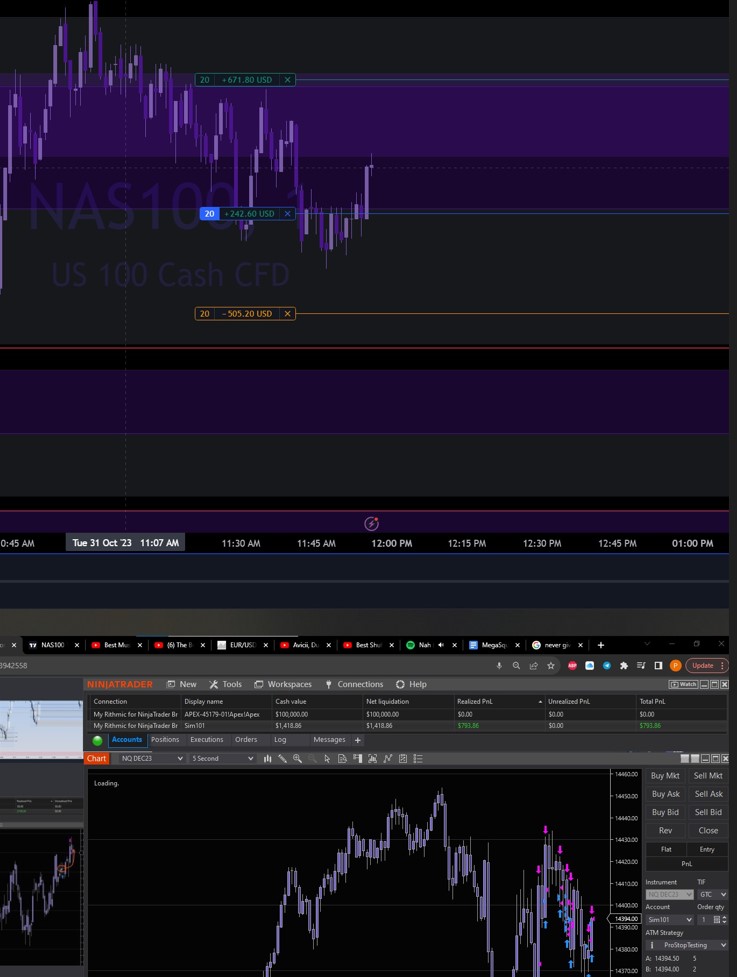Open the NQ DEC23 instrument dropdown in chart toolbar
Image resolution: width=737 pixels, height=977 pixels.
pos(150,758)
